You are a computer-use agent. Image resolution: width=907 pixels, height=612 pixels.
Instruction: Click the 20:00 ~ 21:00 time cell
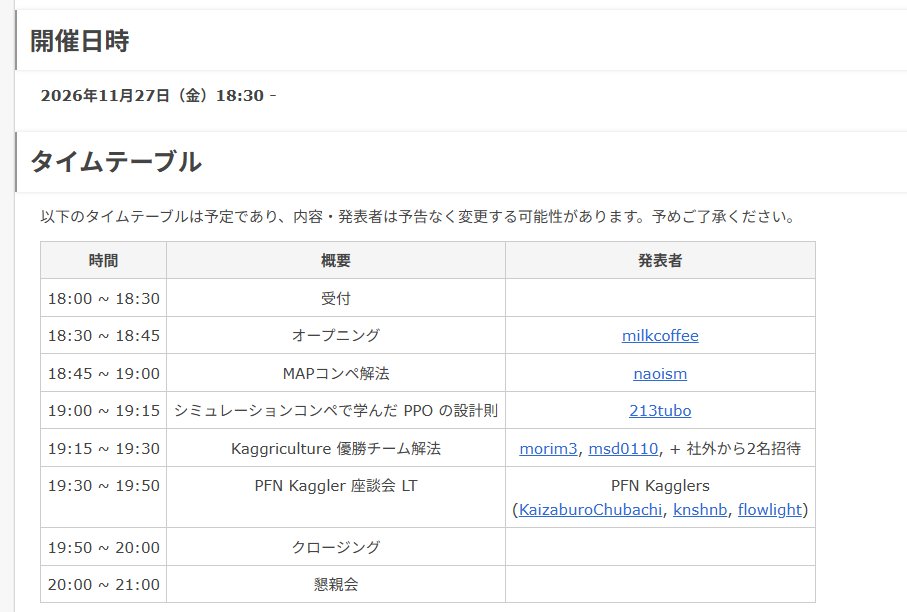(104, 584)
